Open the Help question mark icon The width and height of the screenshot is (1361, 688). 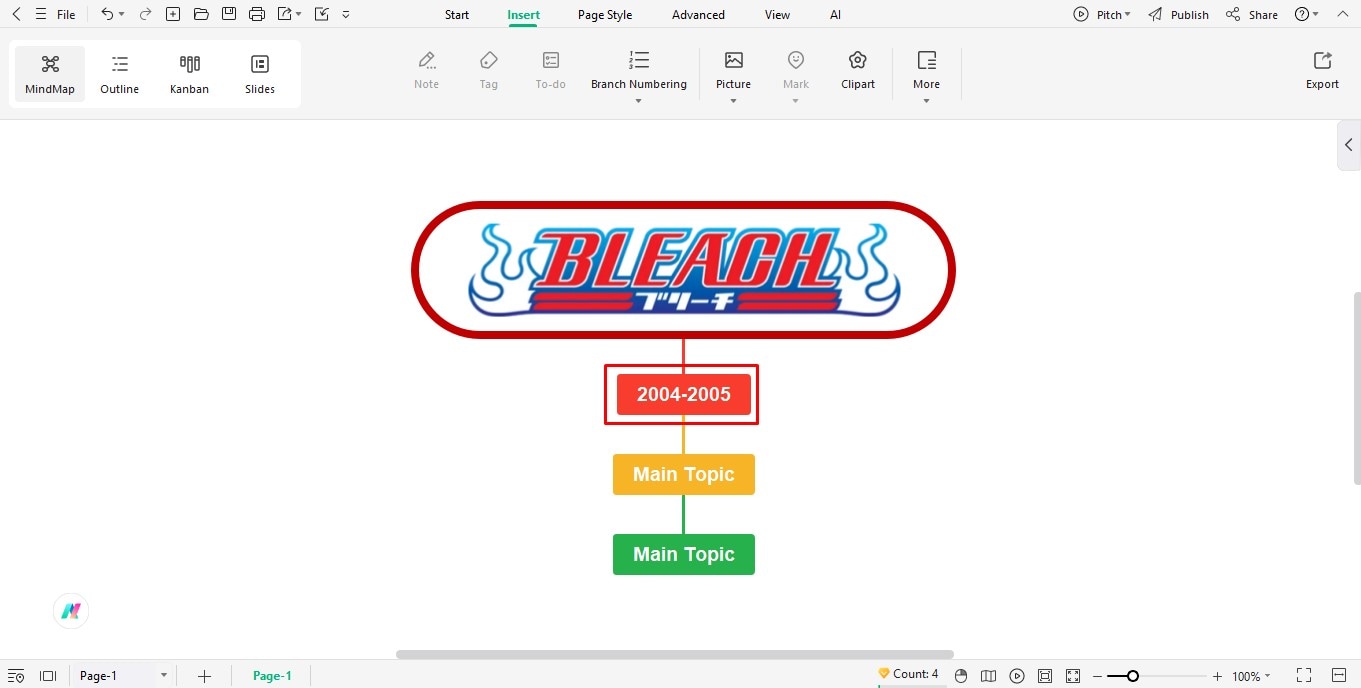1301,14
